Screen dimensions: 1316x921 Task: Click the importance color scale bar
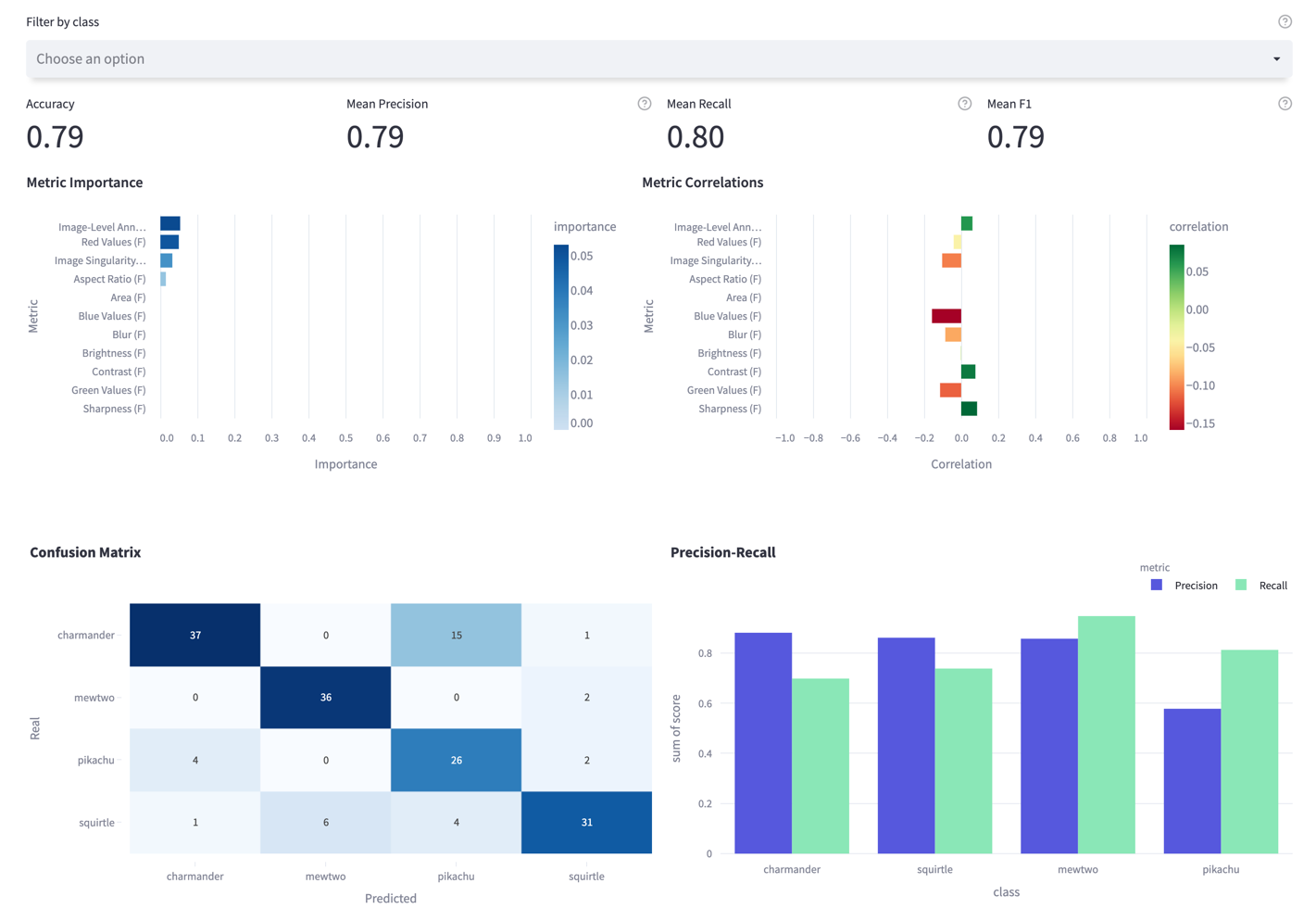pos(560,337)
